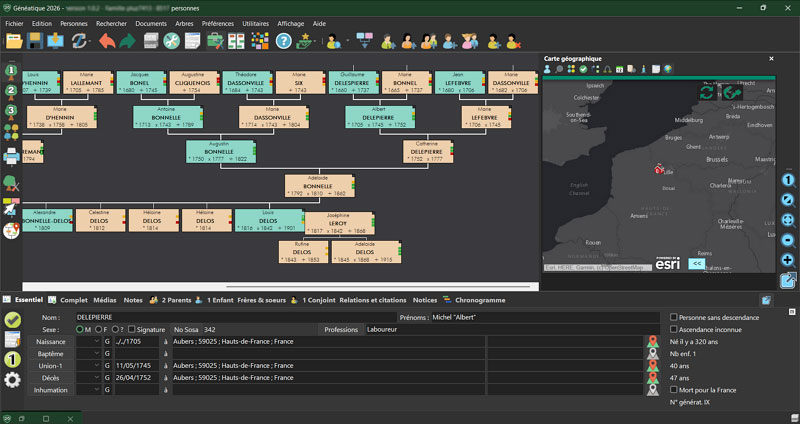
Task: Click the red house marker near Lille
Action: [x=659, y=169]
